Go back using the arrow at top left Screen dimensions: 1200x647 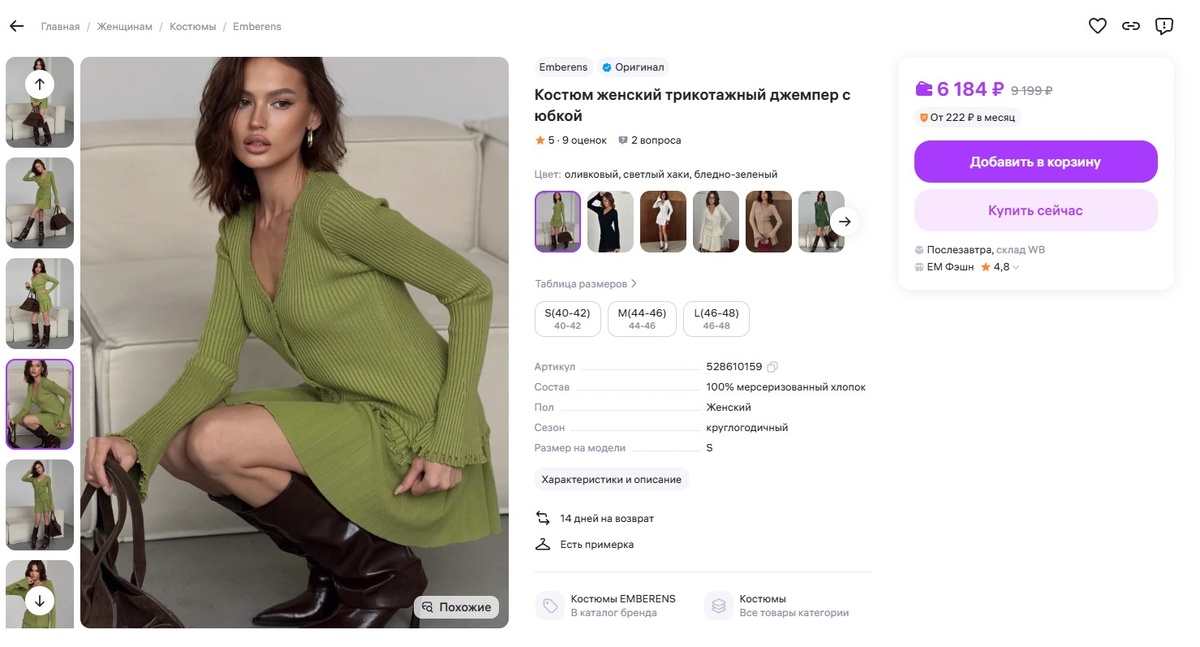(15, 25)
